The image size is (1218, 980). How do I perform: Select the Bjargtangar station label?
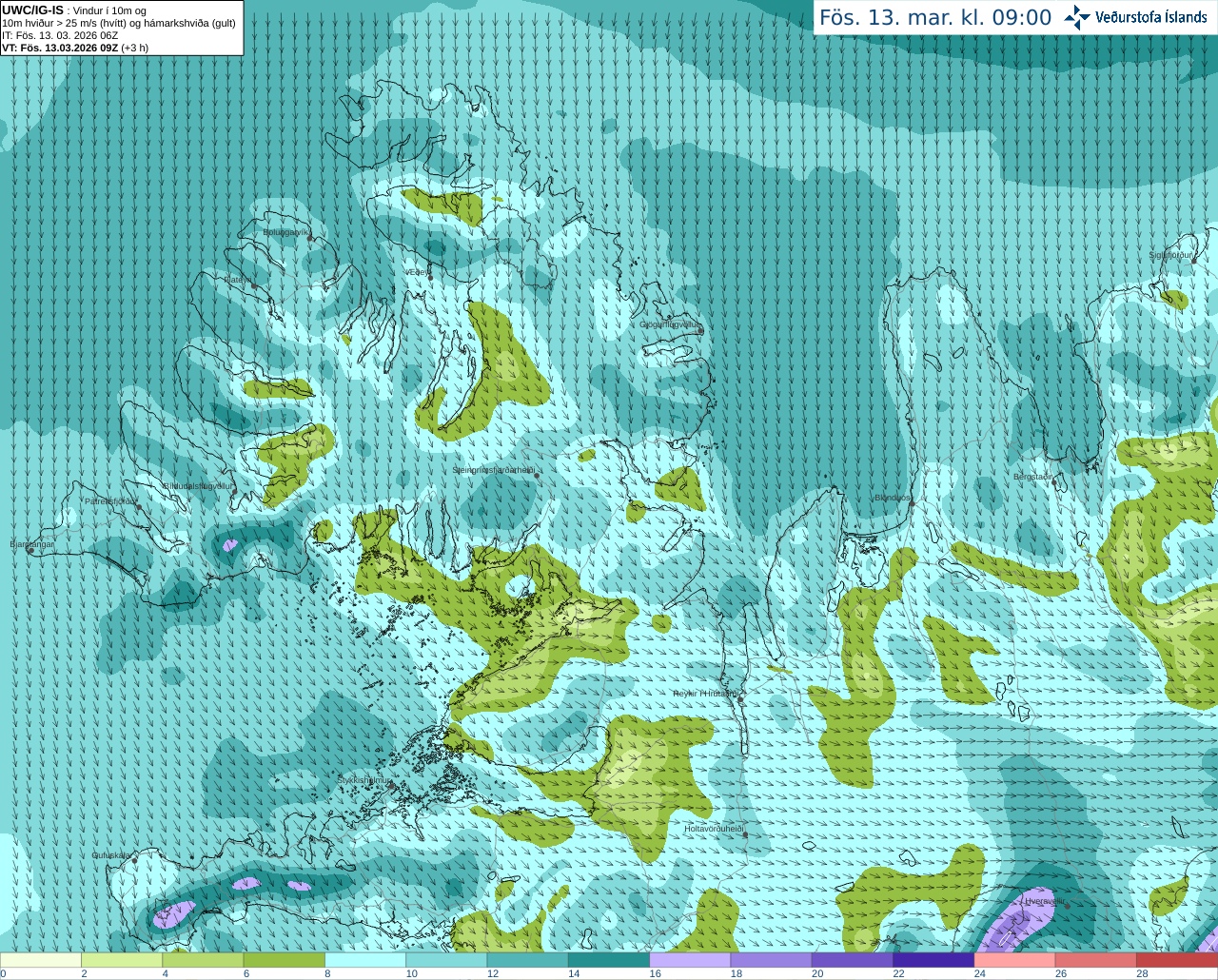point(31,544)
